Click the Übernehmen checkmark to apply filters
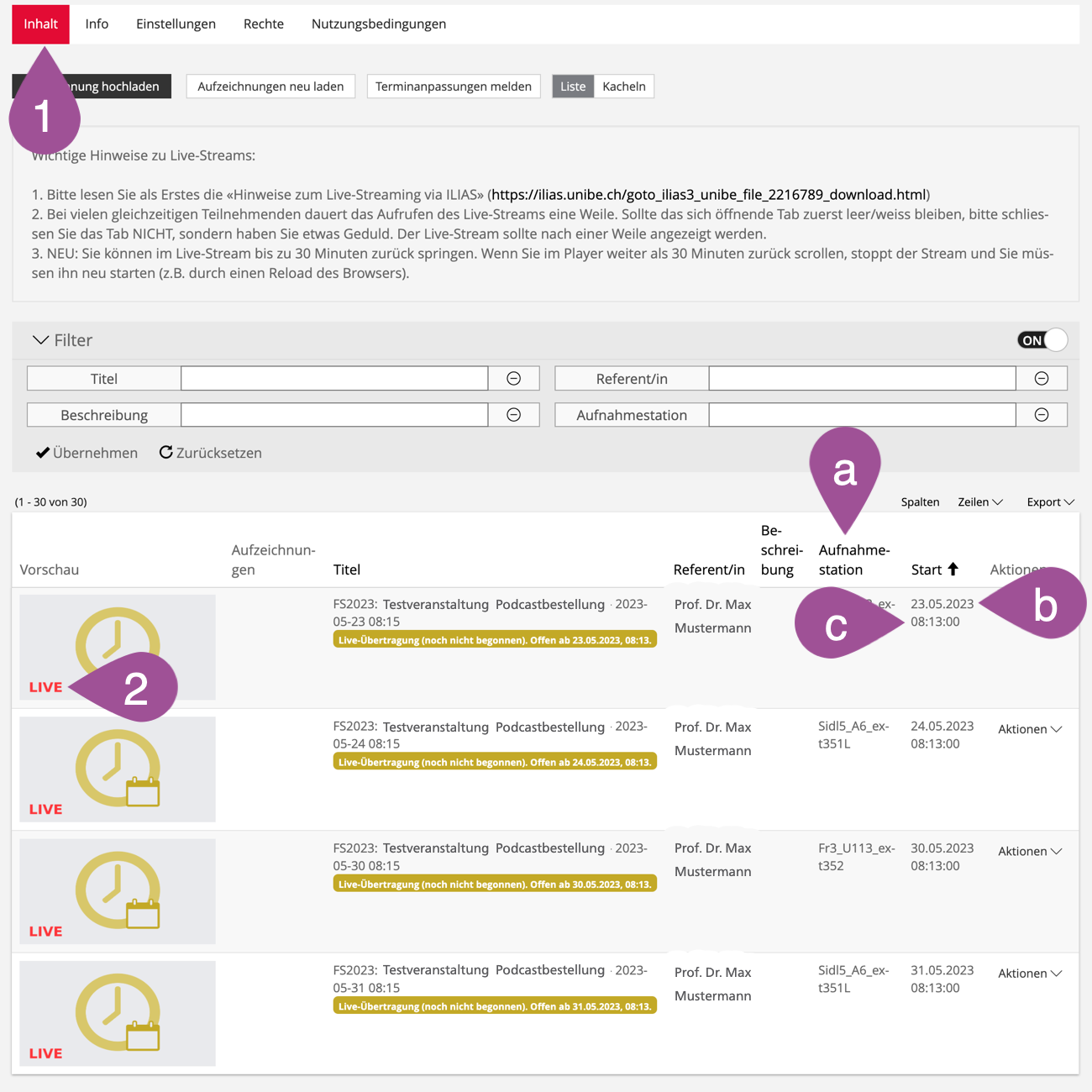Screen dimensions: 1092x1092 pos(43,453)
